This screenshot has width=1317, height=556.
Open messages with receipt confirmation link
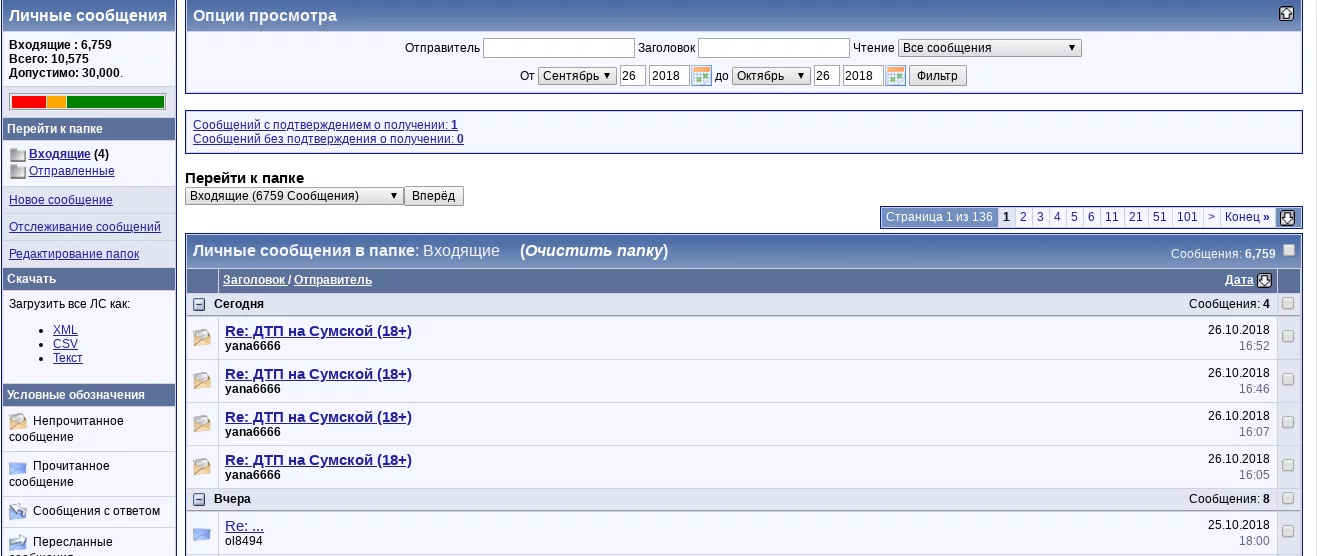click(x=325, y=125)
